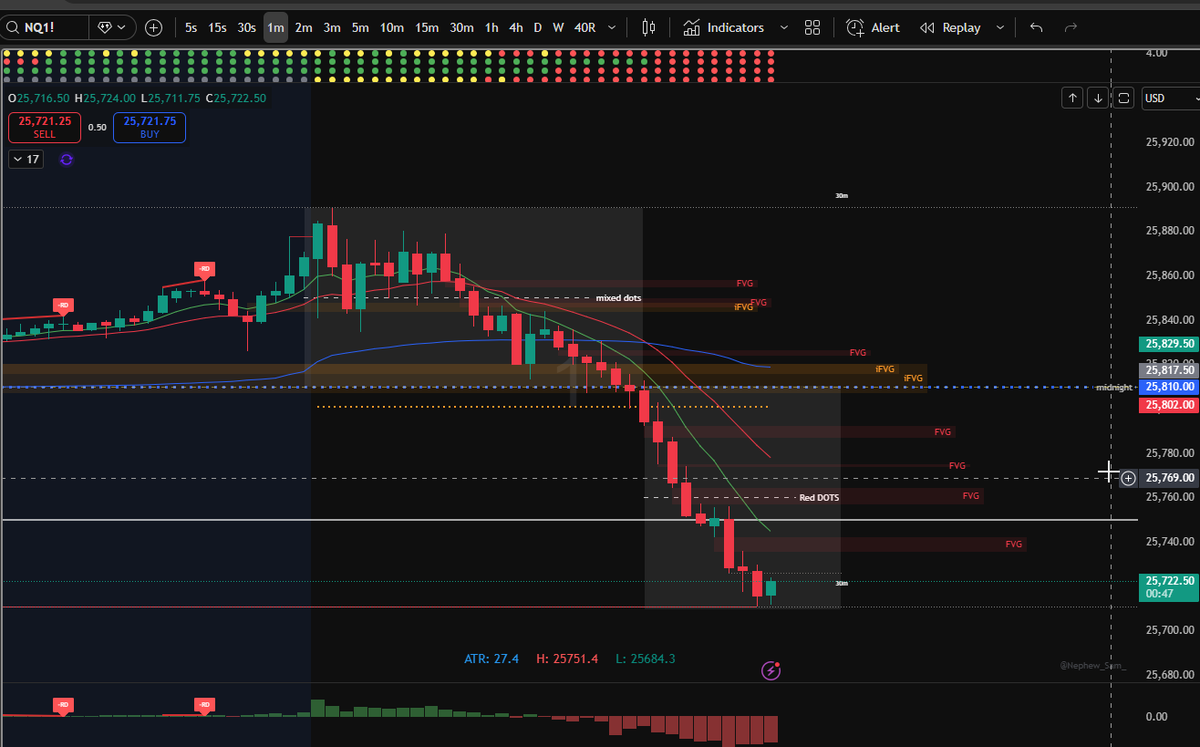1200x747 pixels.
Task: Select the 2m timeframe
Action: (x=303, y=28)
